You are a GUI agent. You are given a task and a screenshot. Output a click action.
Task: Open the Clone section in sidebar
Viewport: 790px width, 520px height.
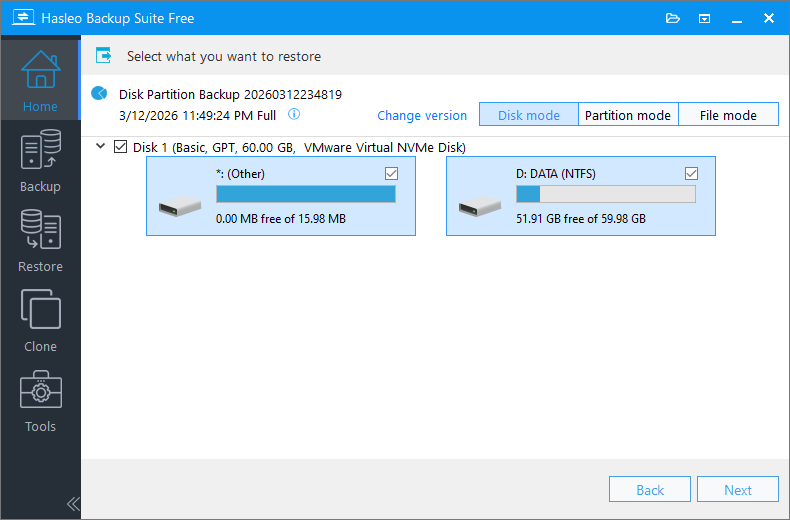point(40,321)
